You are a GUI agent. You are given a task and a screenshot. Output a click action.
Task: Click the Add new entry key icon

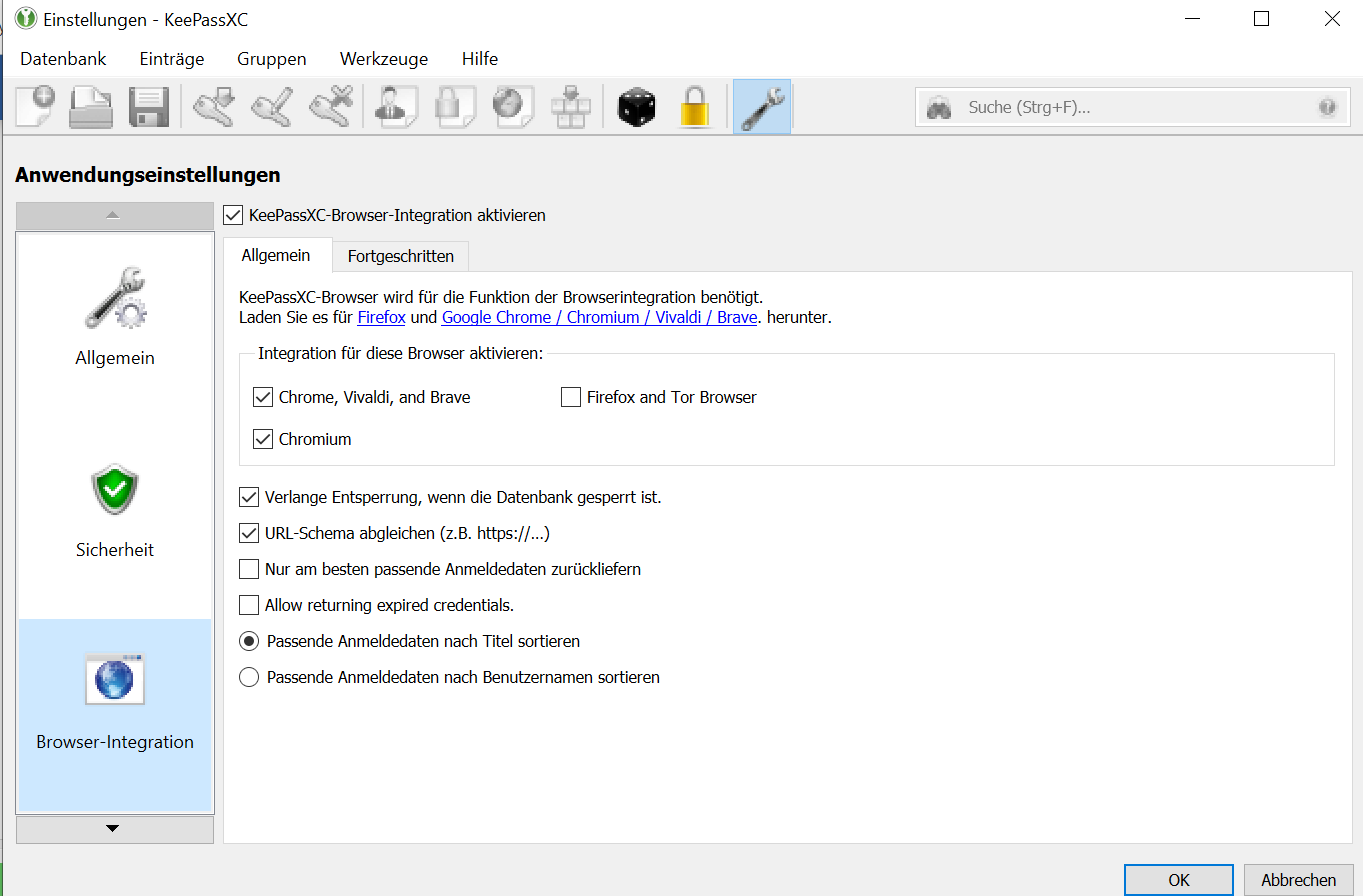point(214,106)
